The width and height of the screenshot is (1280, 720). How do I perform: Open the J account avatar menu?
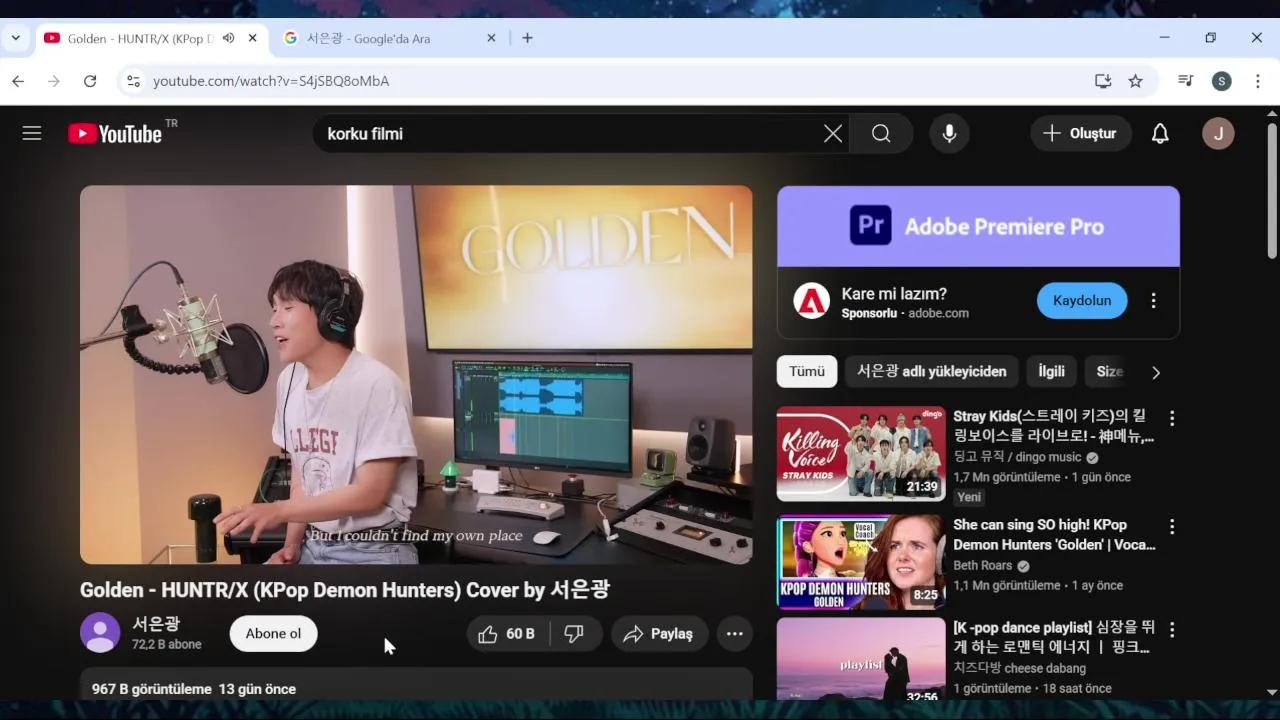click(1218, 133)
